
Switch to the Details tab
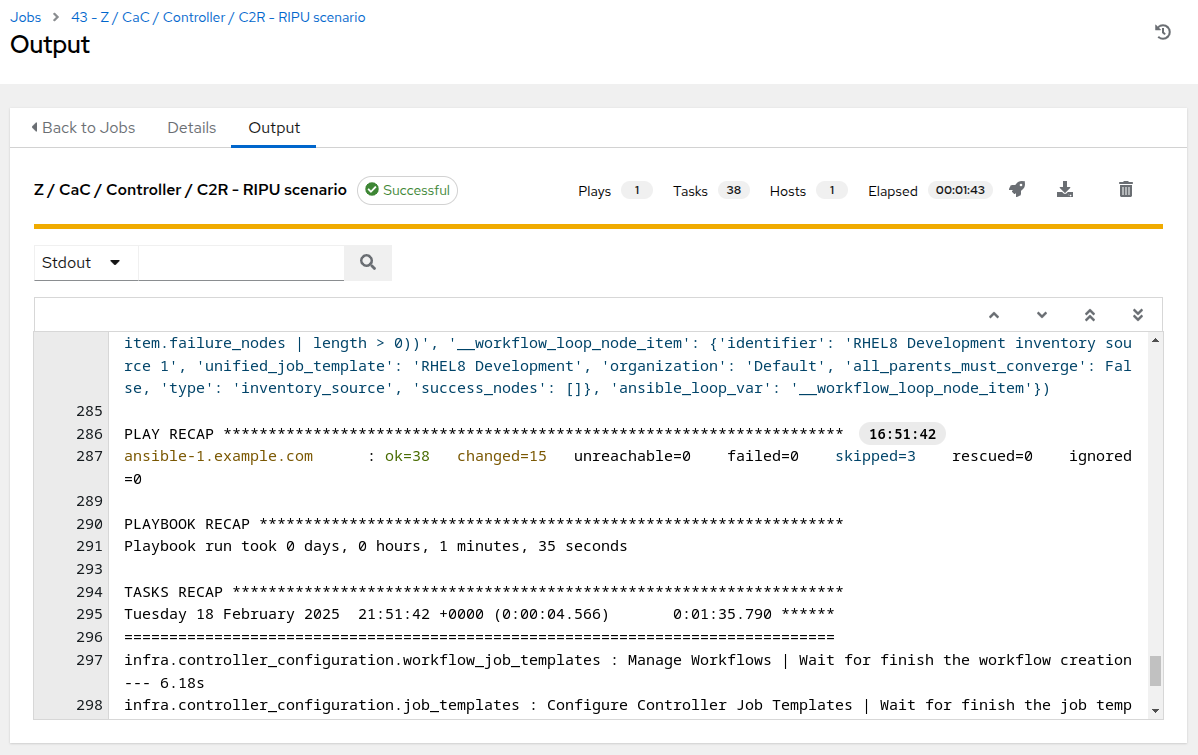coord(192,128)
